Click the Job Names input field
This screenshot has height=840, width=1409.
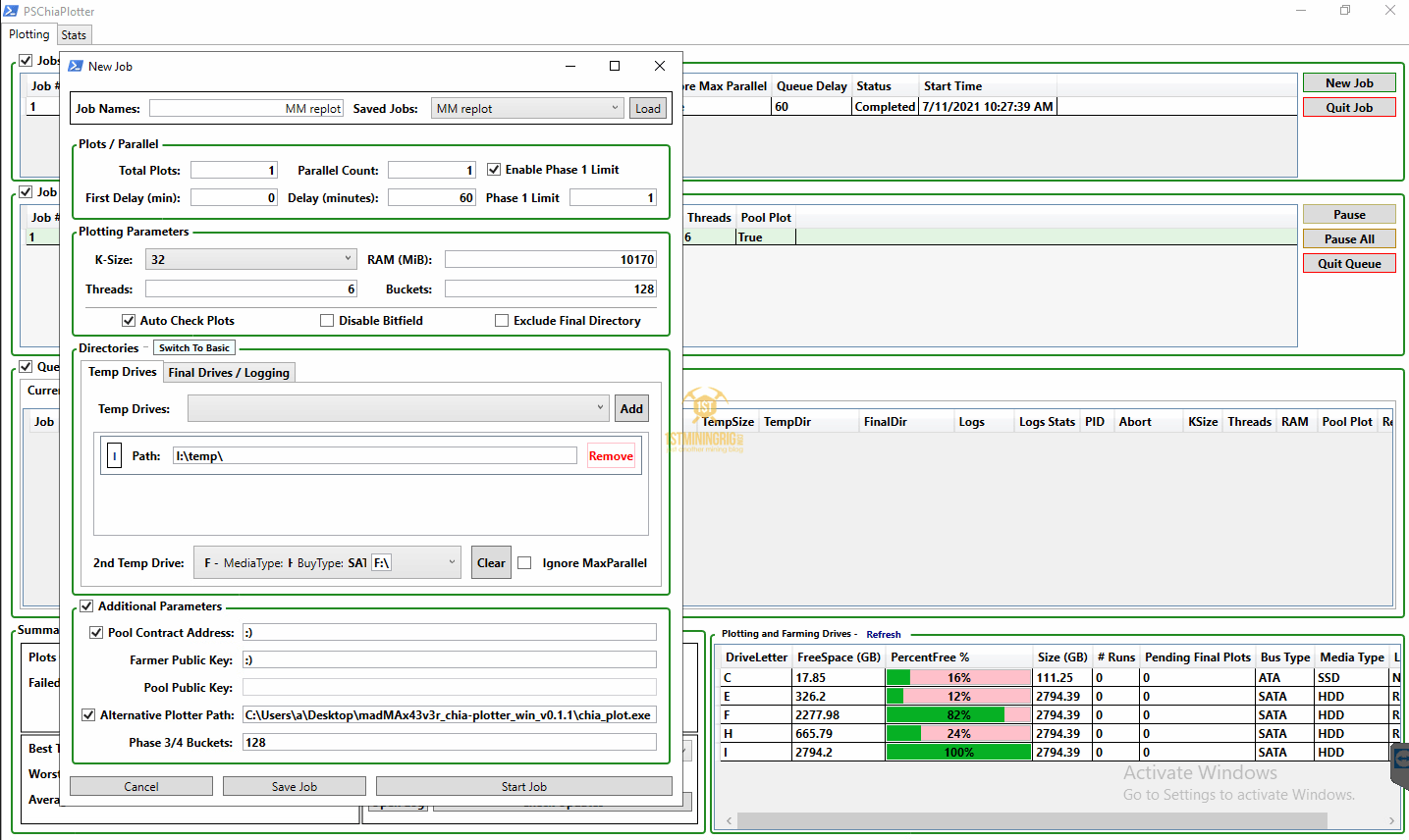pyautogui.click(x=246, y=109)
